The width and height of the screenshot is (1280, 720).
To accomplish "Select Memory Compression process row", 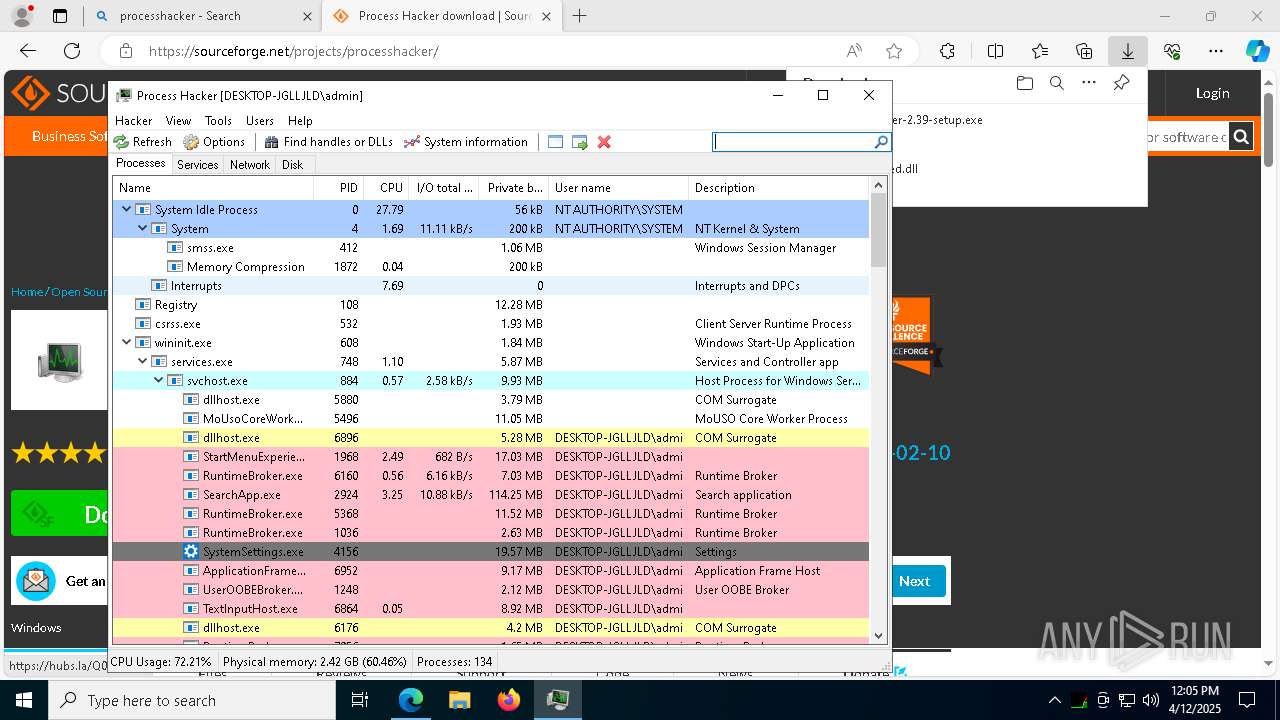I will (x=491, y=266).
